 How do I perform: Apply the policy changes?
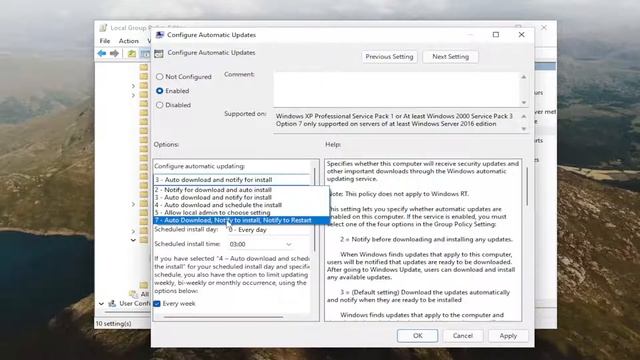pyautogui.click(x=508, y=336)
